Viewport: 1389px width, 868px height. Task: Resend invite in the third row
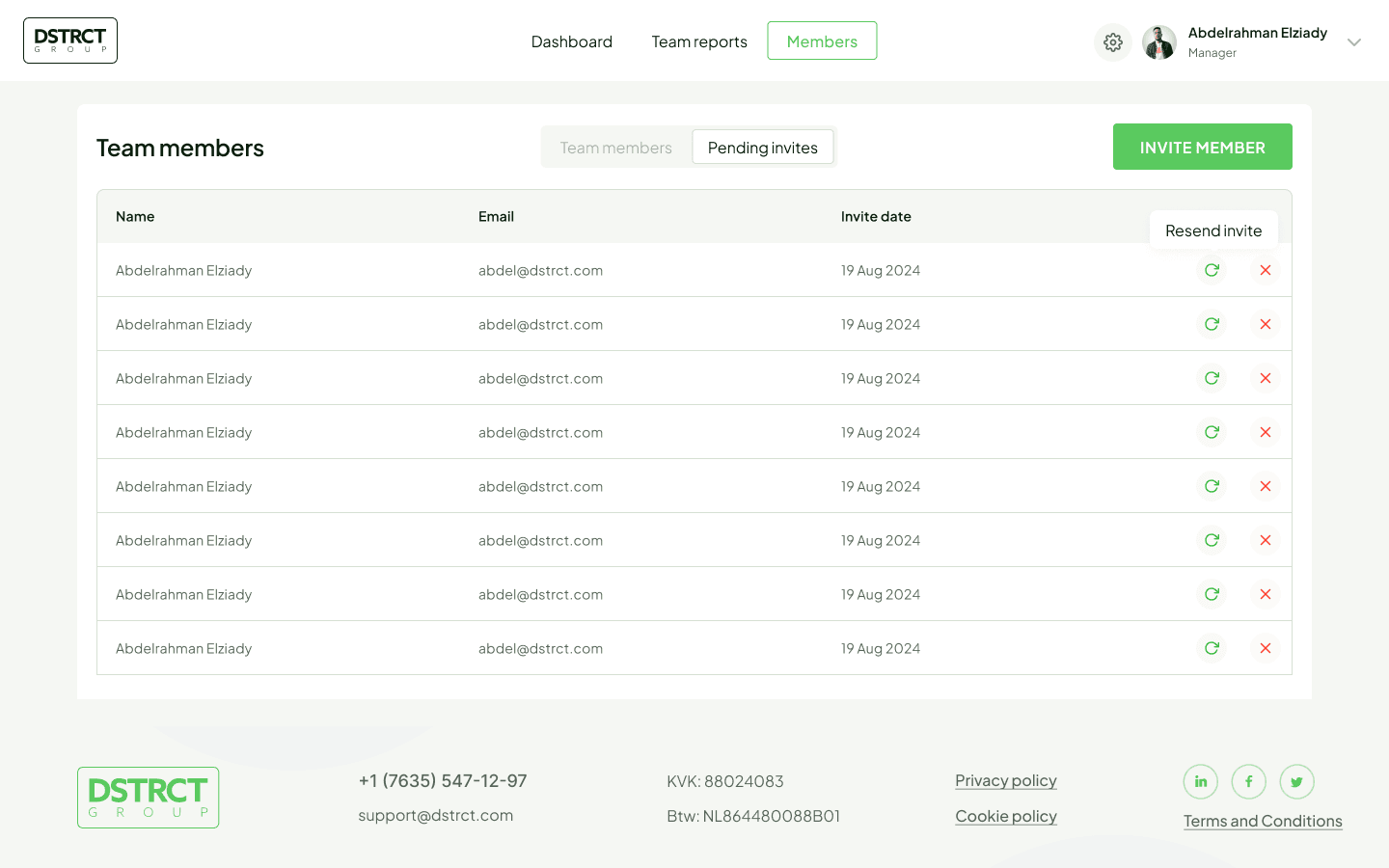click(1212, 378)
